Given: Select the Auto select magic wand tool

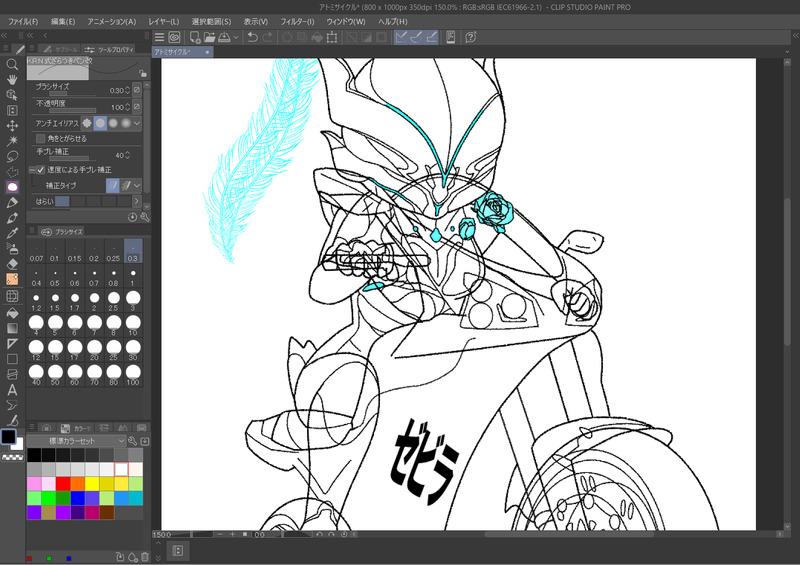Looking at the screenshot, I should (x=12, y=141).
